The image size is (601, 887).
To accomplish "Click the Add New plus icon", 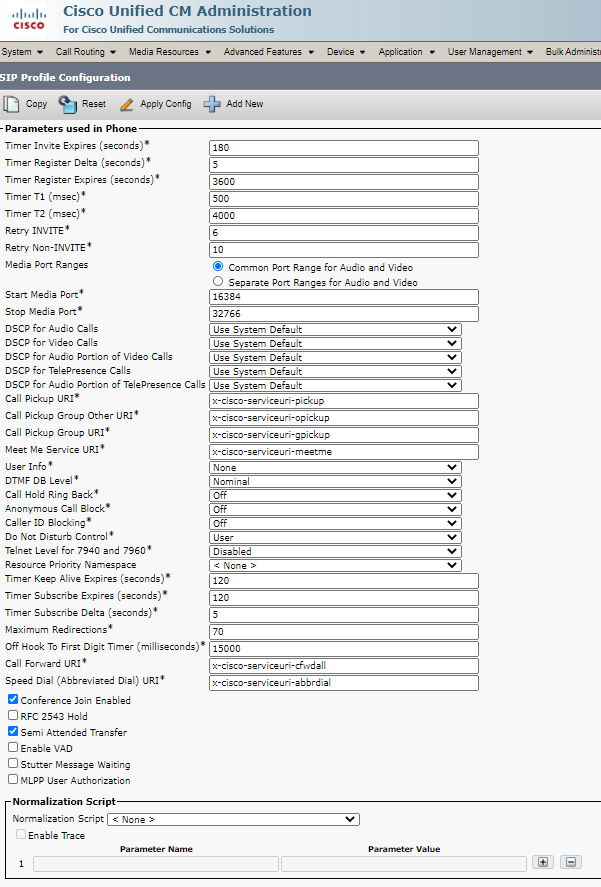I will [212, 104].
